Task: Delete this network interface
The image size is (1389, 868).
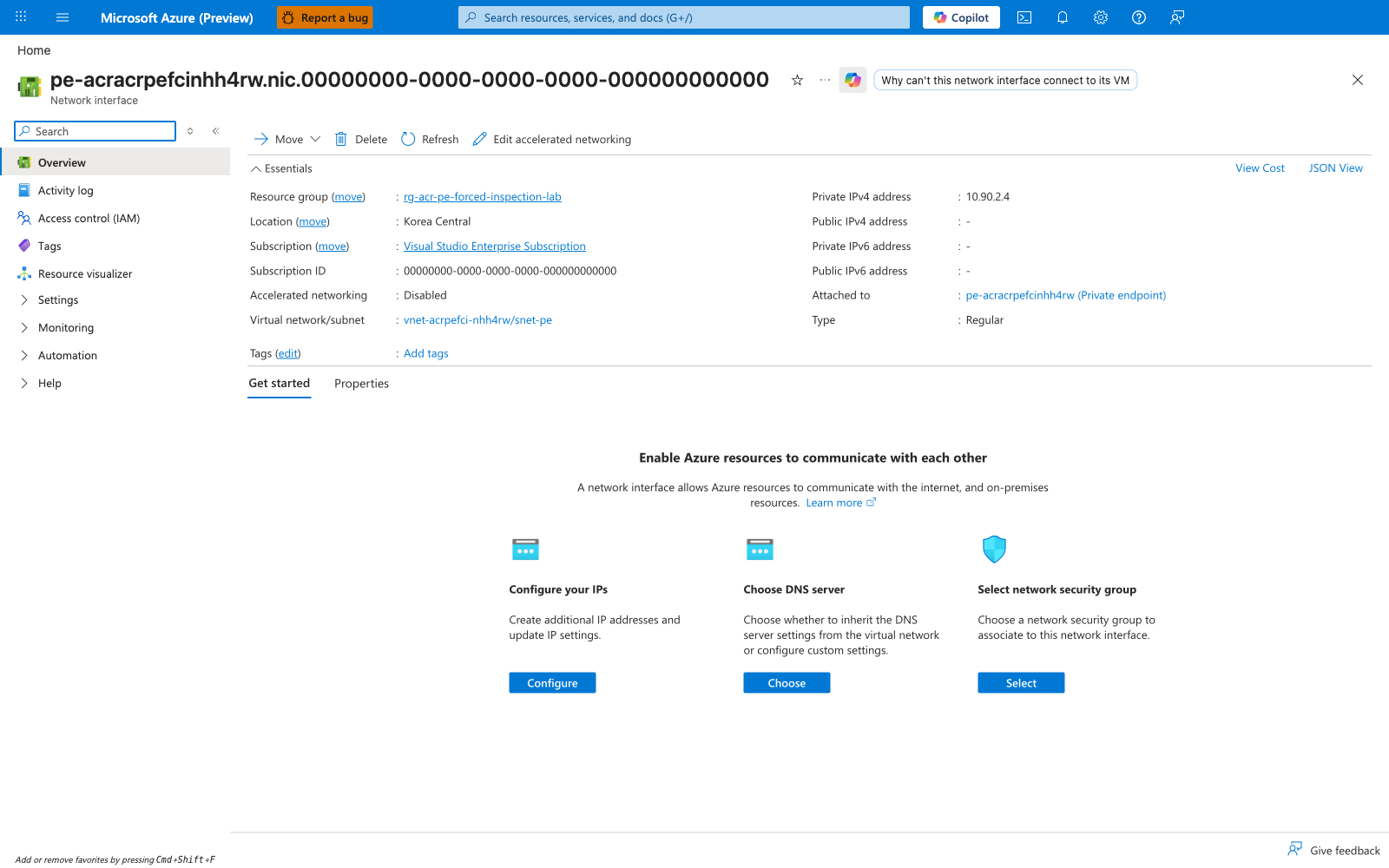Action: (x=361, y=139)
